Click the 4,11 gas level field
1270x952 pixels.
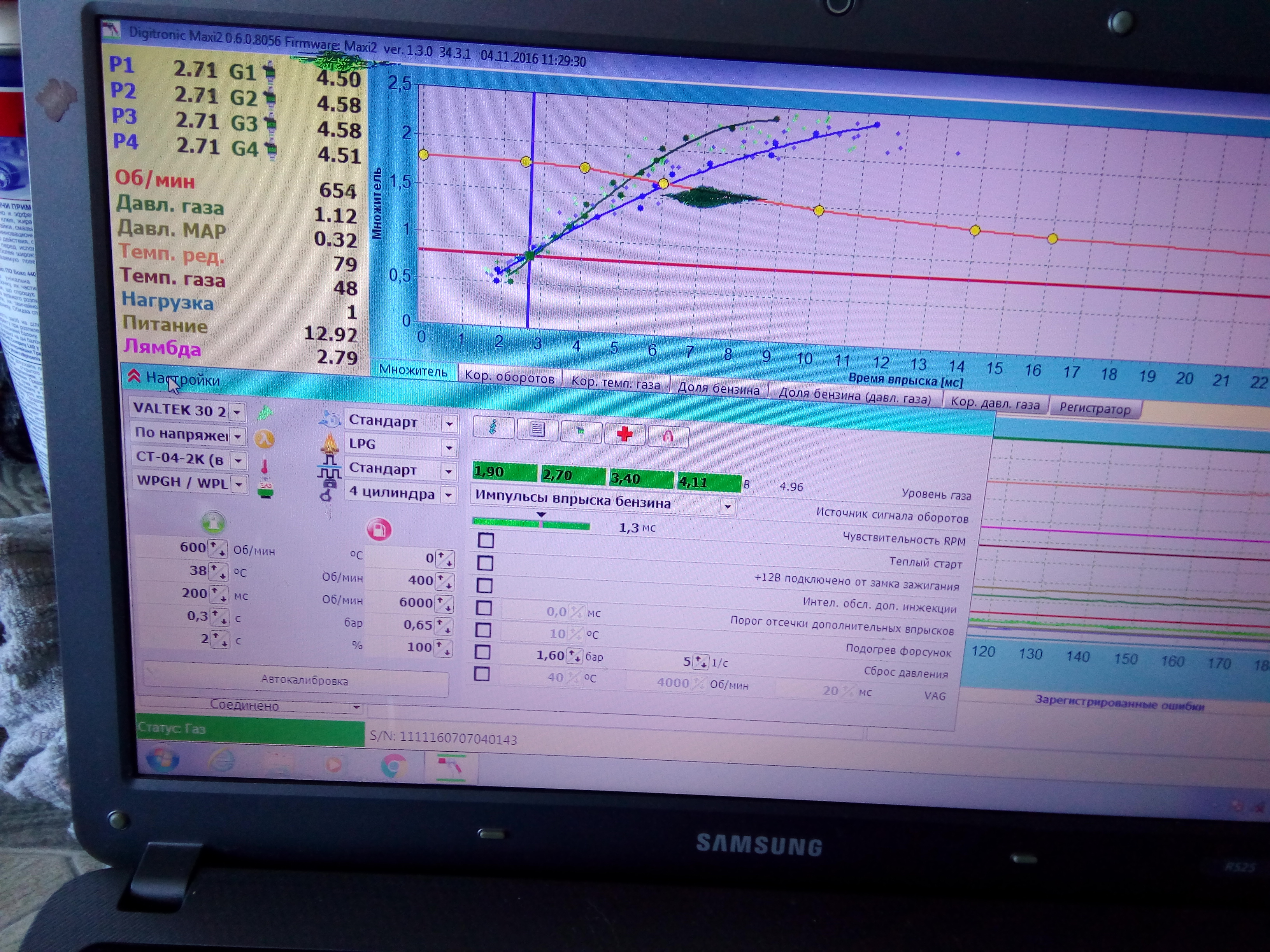coord(710,482)
